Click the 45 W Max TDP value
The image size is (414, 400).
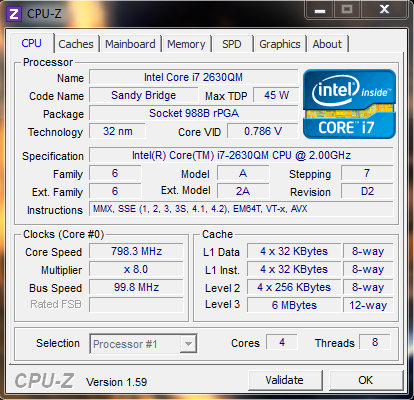pyautogui.click(x=276, y=95)
